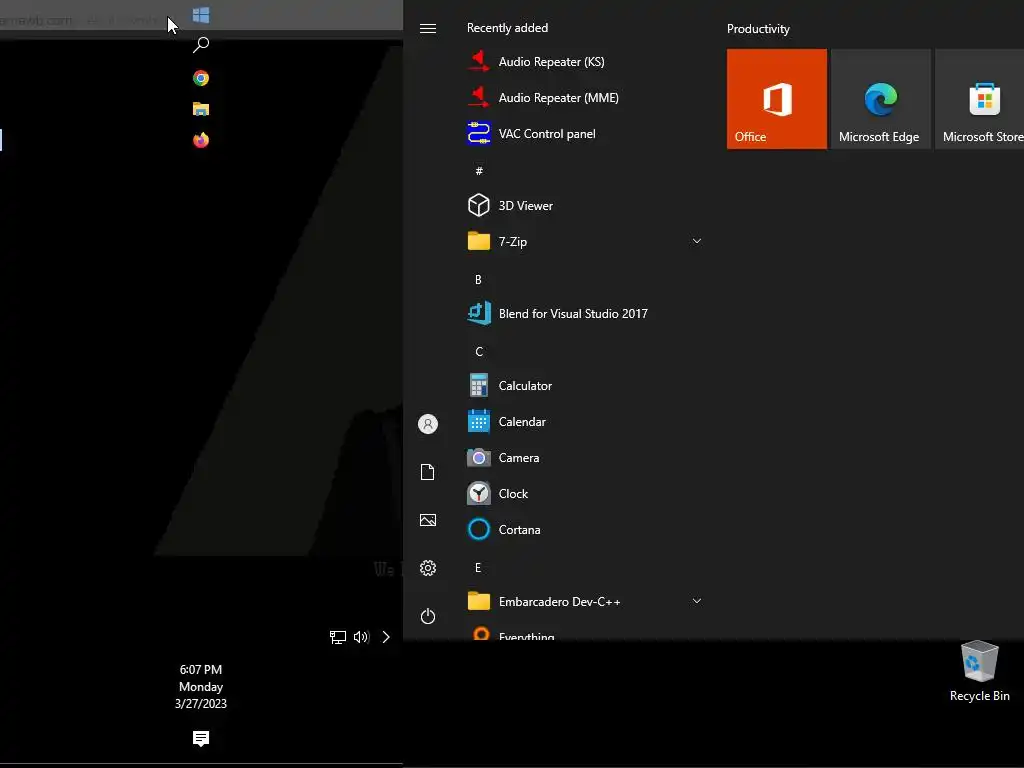
Task: Expand the 7-Zip folder chevron
Action: click(x=697, y=242)
